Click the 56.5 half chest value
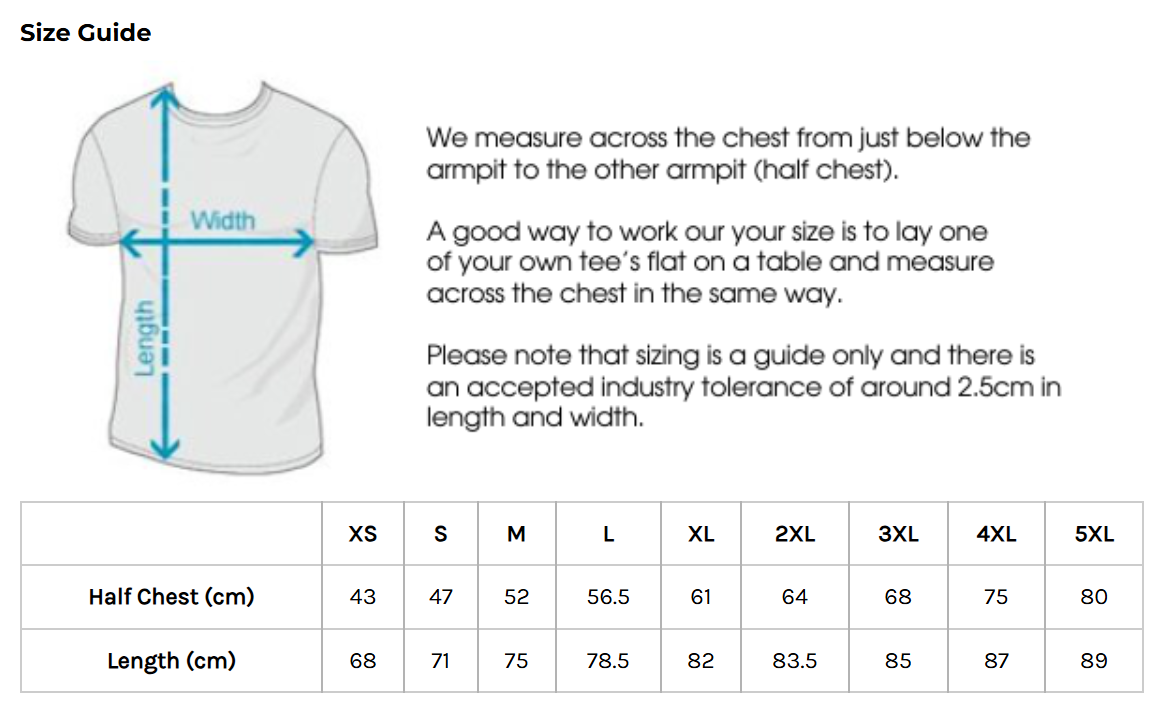1160x709 pixels. pyautogui.click(x=608, y=597)
